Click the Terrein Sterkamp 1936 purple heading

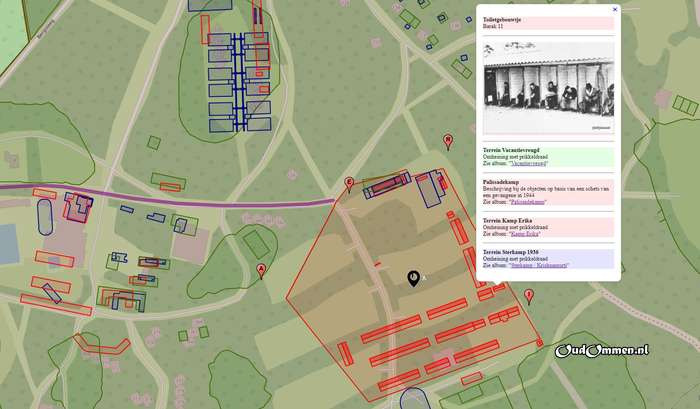click(x=513, y=252)
